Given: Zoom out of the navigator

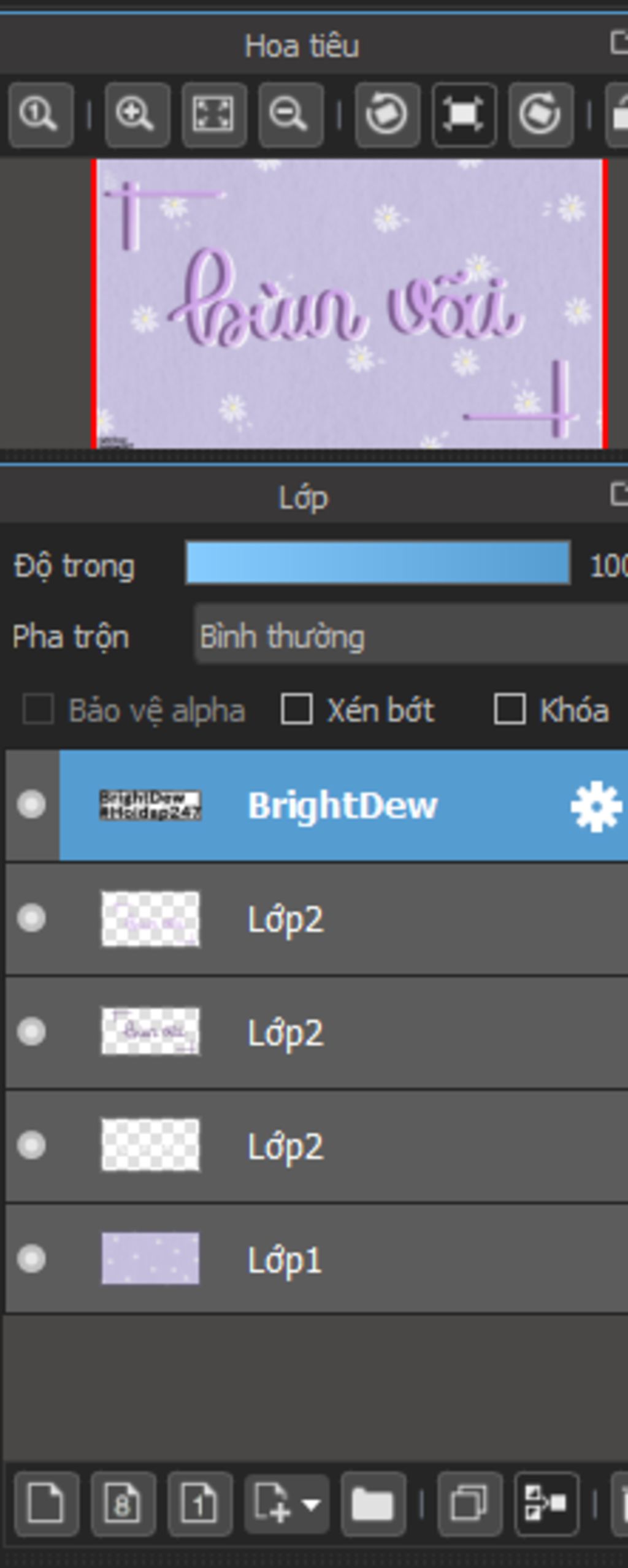Looking at the screenshot, I should (x=291, y=115).
